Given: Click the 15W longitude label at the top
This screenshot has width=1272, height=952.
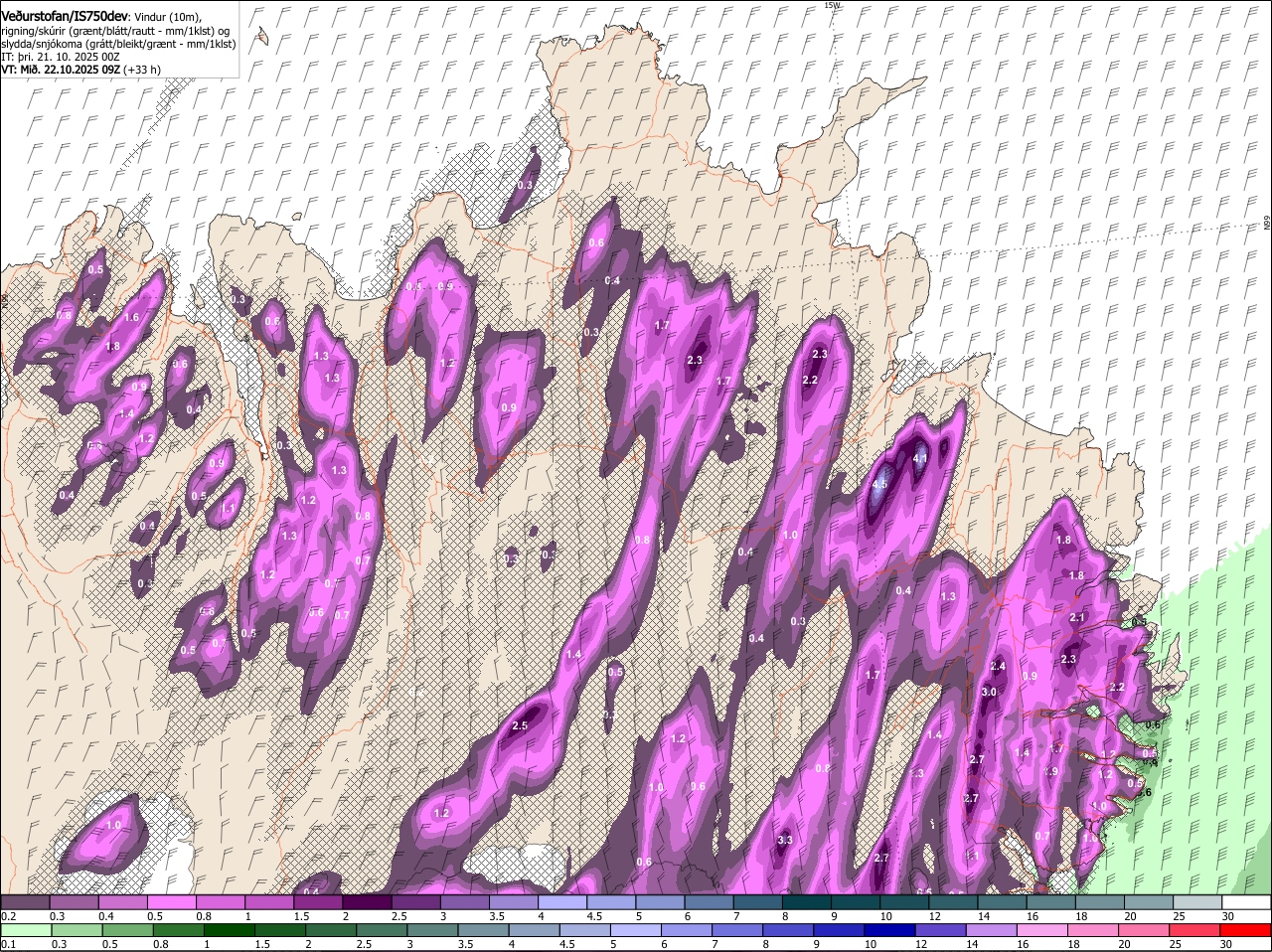Looking at the screenshot, I should click(832, 6).
